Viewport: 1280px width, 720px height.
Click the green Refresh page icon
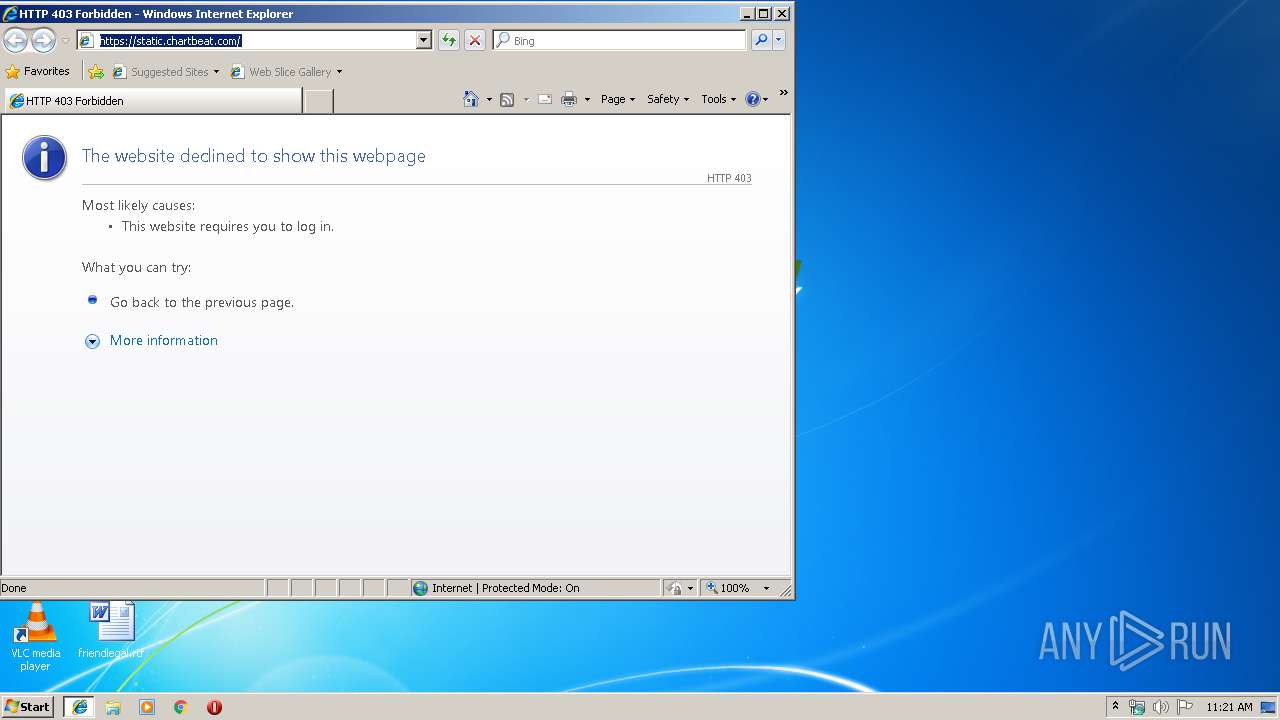449,40
